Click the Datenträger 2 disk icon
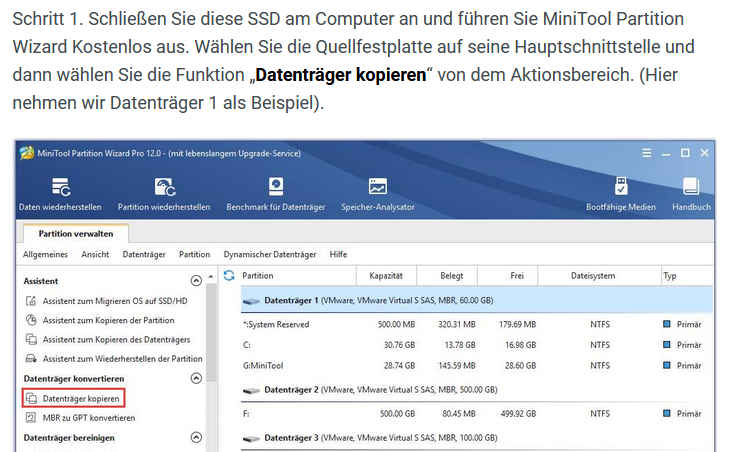 [x=251, y=390]
